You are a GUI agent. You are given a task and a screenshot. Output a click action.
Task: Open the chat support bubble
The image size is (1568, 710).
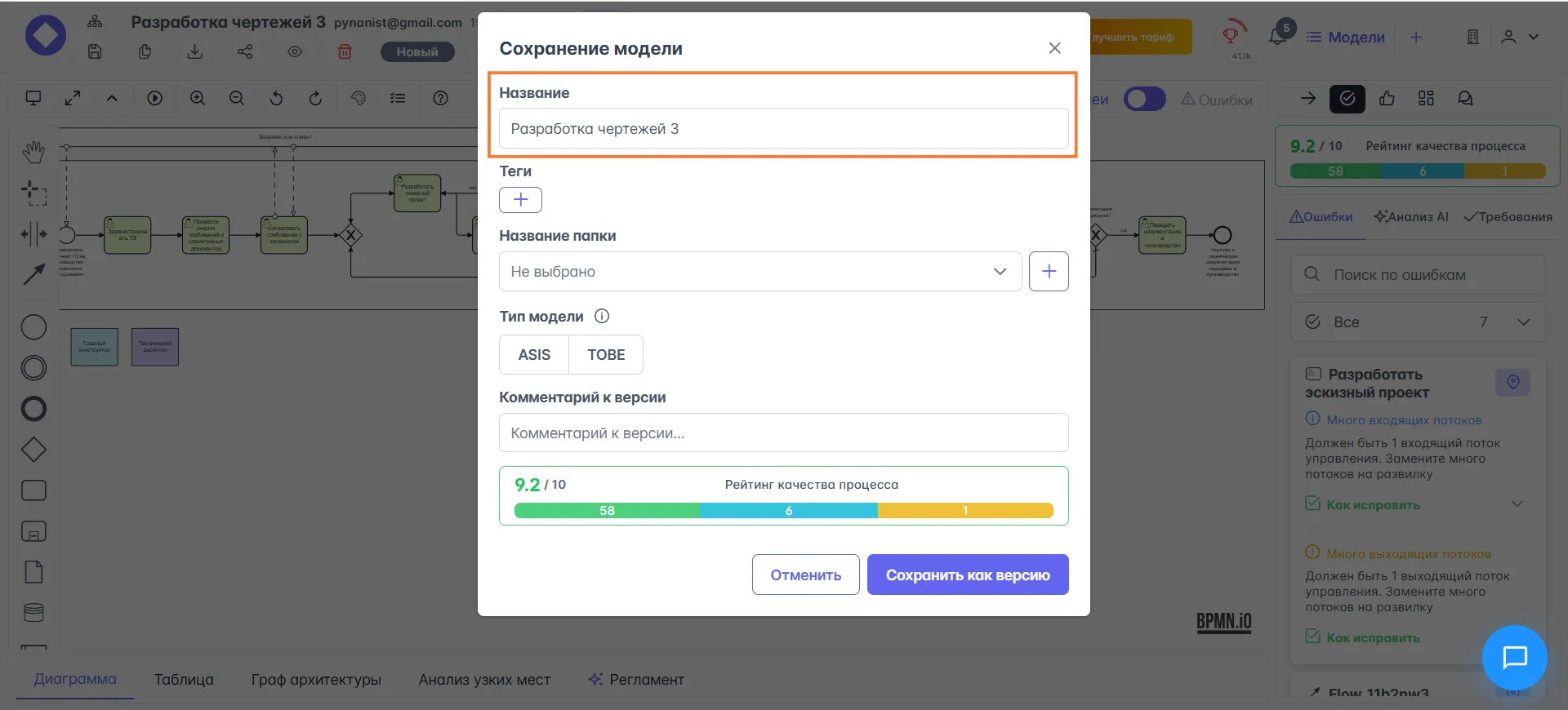1514,657
